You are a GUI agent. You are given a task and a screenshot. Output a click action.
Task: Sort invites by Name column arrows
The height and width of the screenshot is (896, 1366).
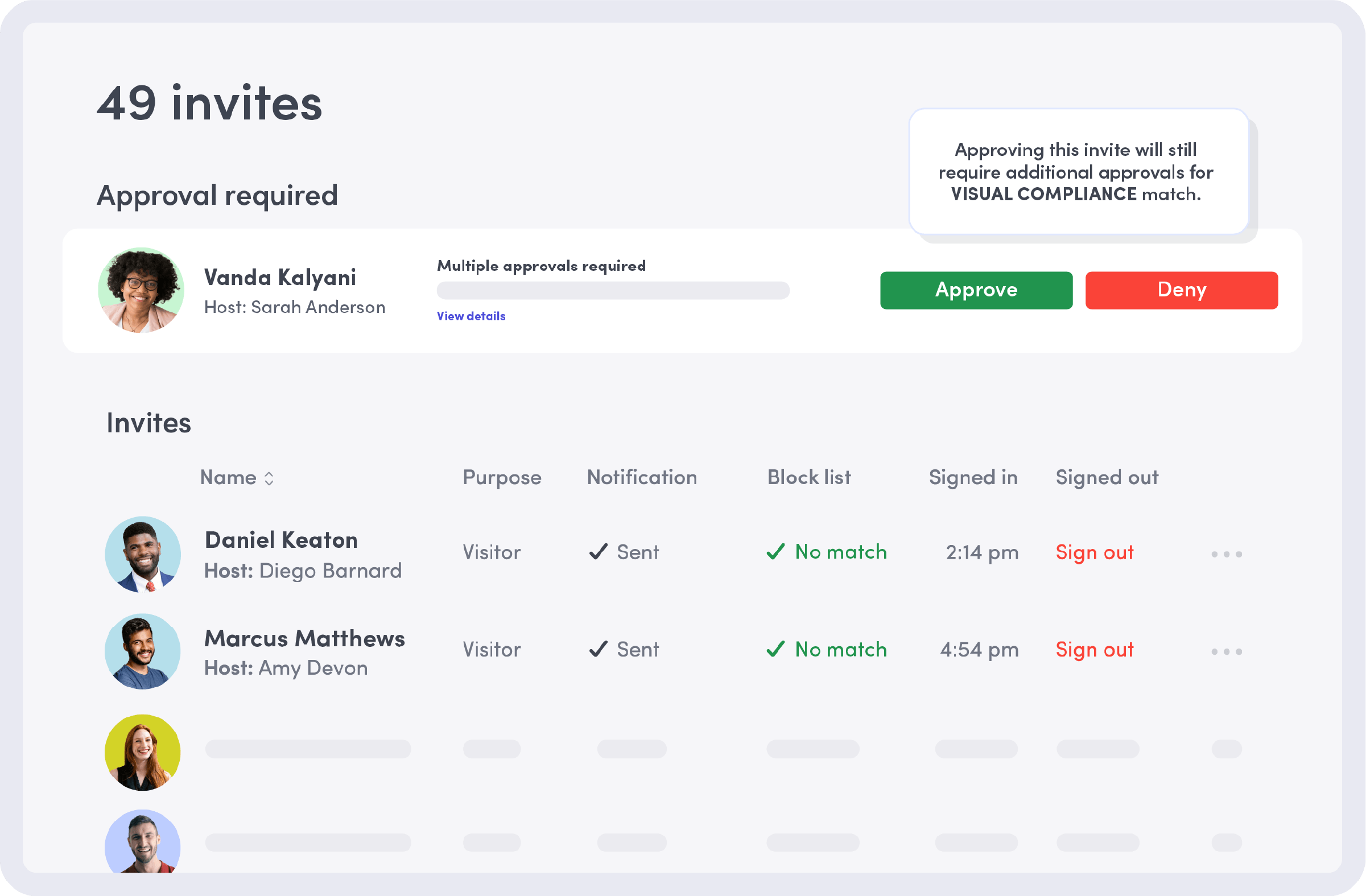tap(269, 478)
